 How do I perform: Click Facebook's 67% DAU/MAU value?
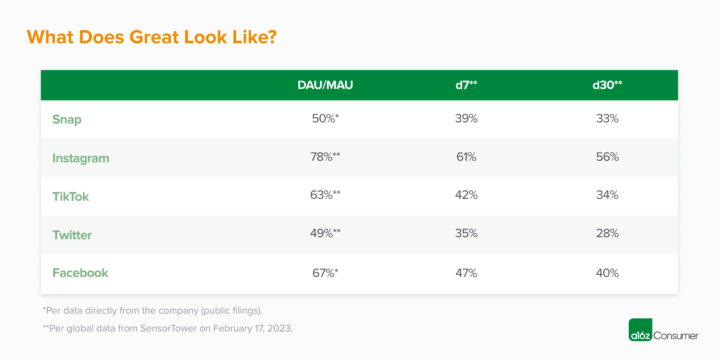click(x=325, y=273)
